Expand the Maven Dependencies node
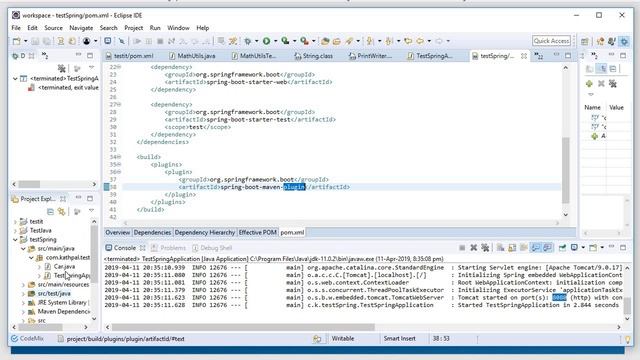Image resolution: width=640 pixels, height=360 pixels. click(x=23, y=312)
